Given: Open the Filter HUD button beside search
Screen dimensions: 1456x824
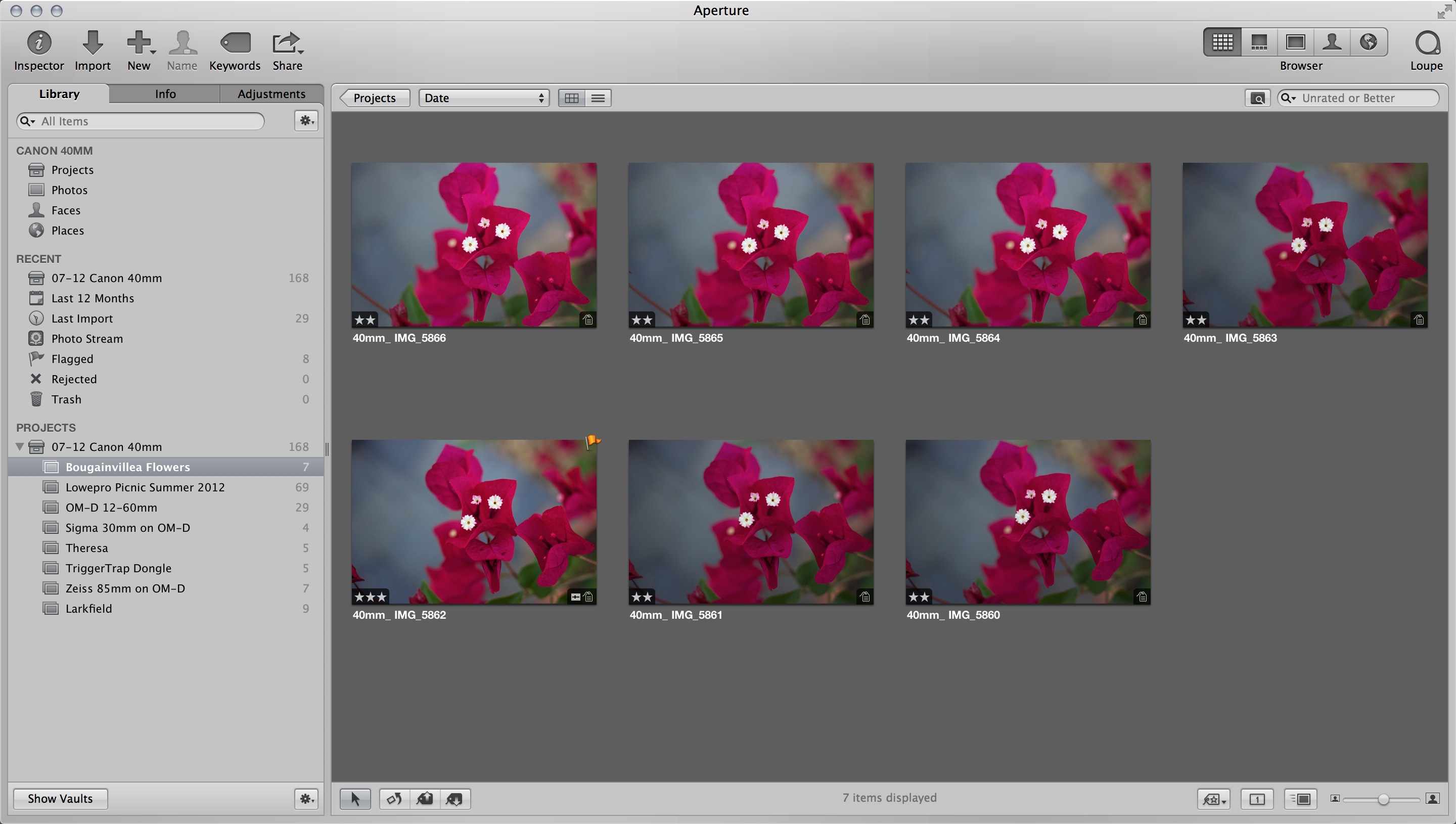Looking at the screenshot, I should point(1257,98).
